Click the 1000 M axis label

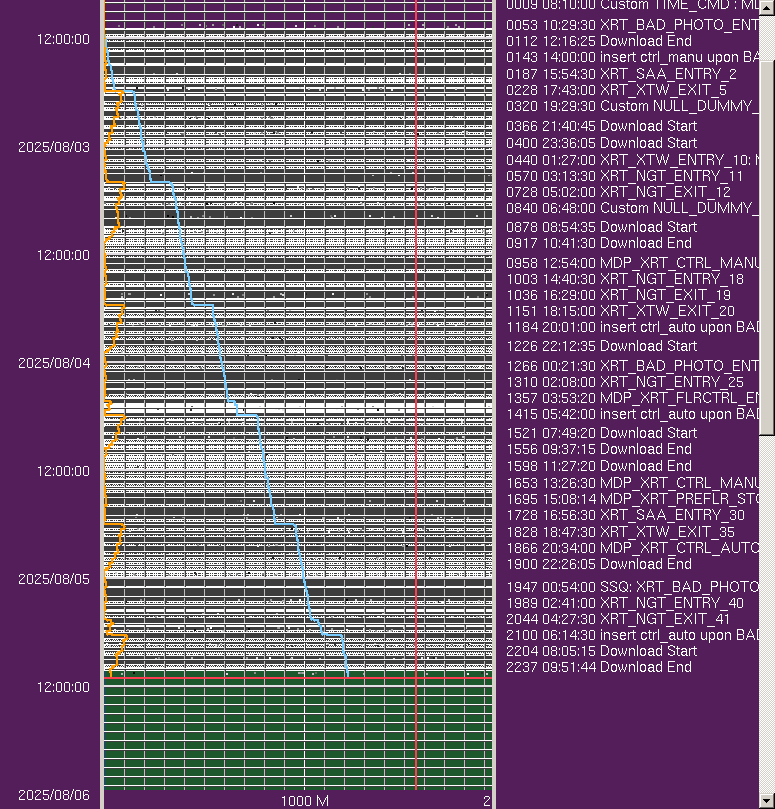pos(304,801)
